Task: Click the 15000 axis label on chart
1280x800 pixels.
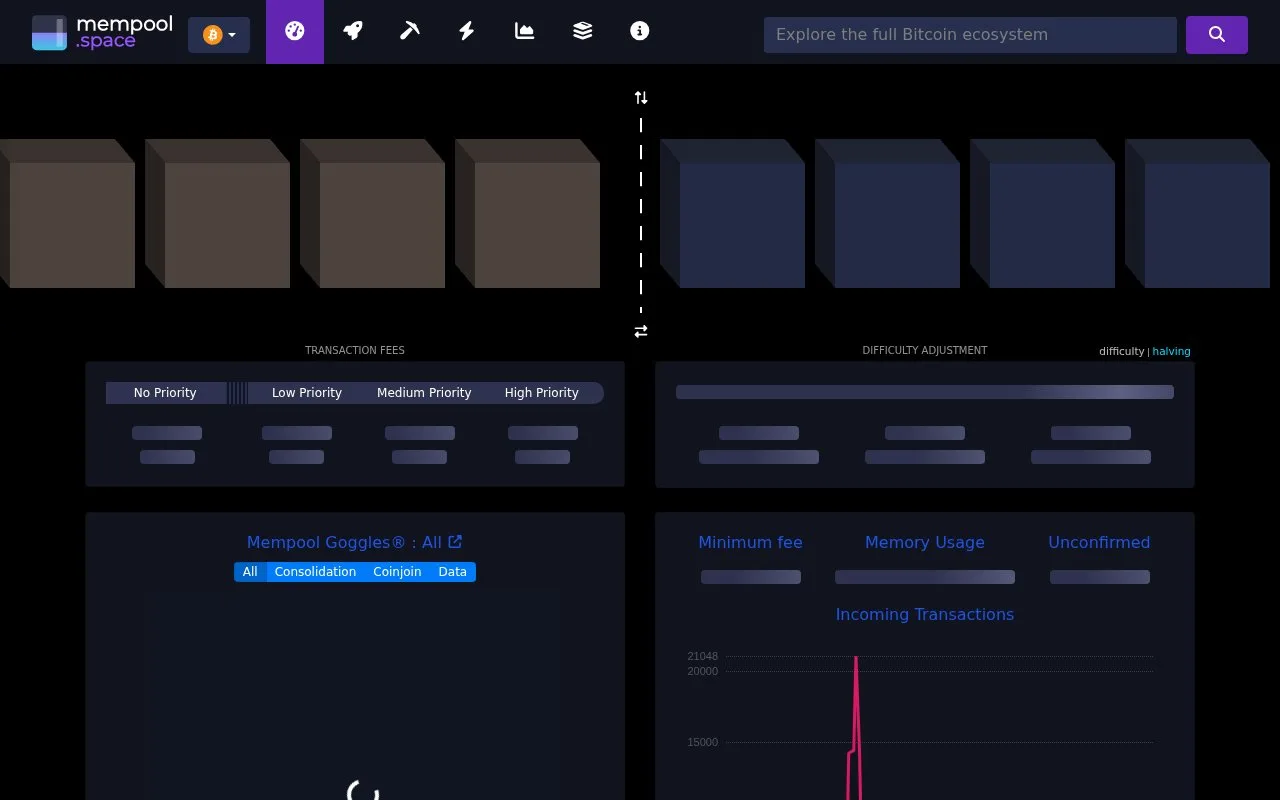Action: pyautogui.click(x=703, y=742)
